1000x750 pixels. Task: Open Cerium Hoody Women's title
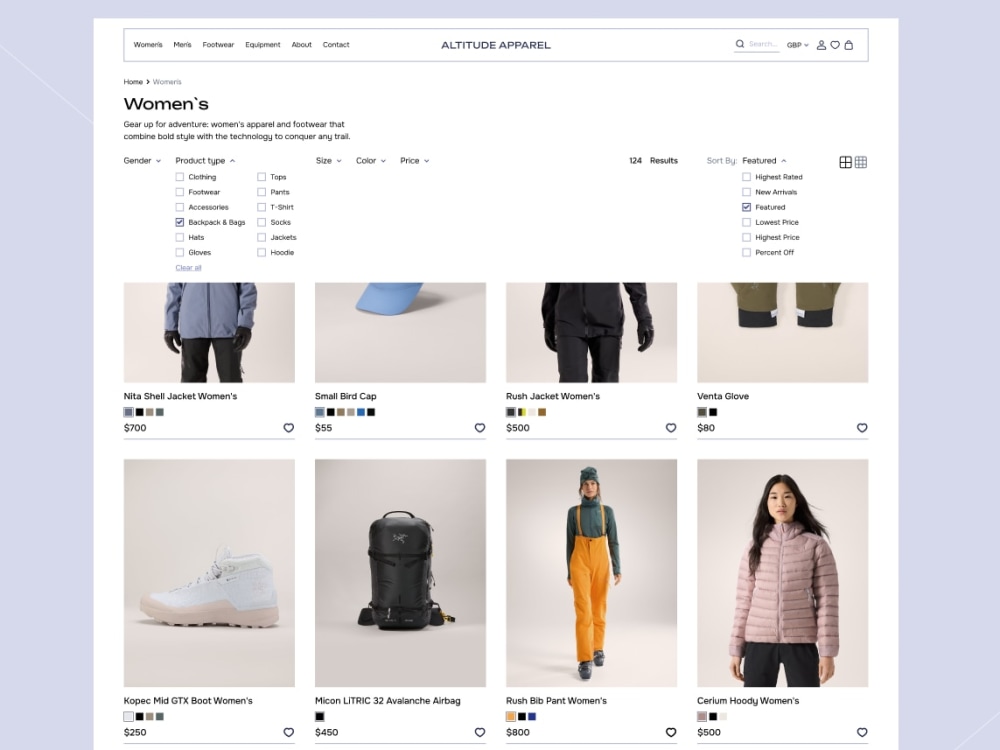click(748, 700)
